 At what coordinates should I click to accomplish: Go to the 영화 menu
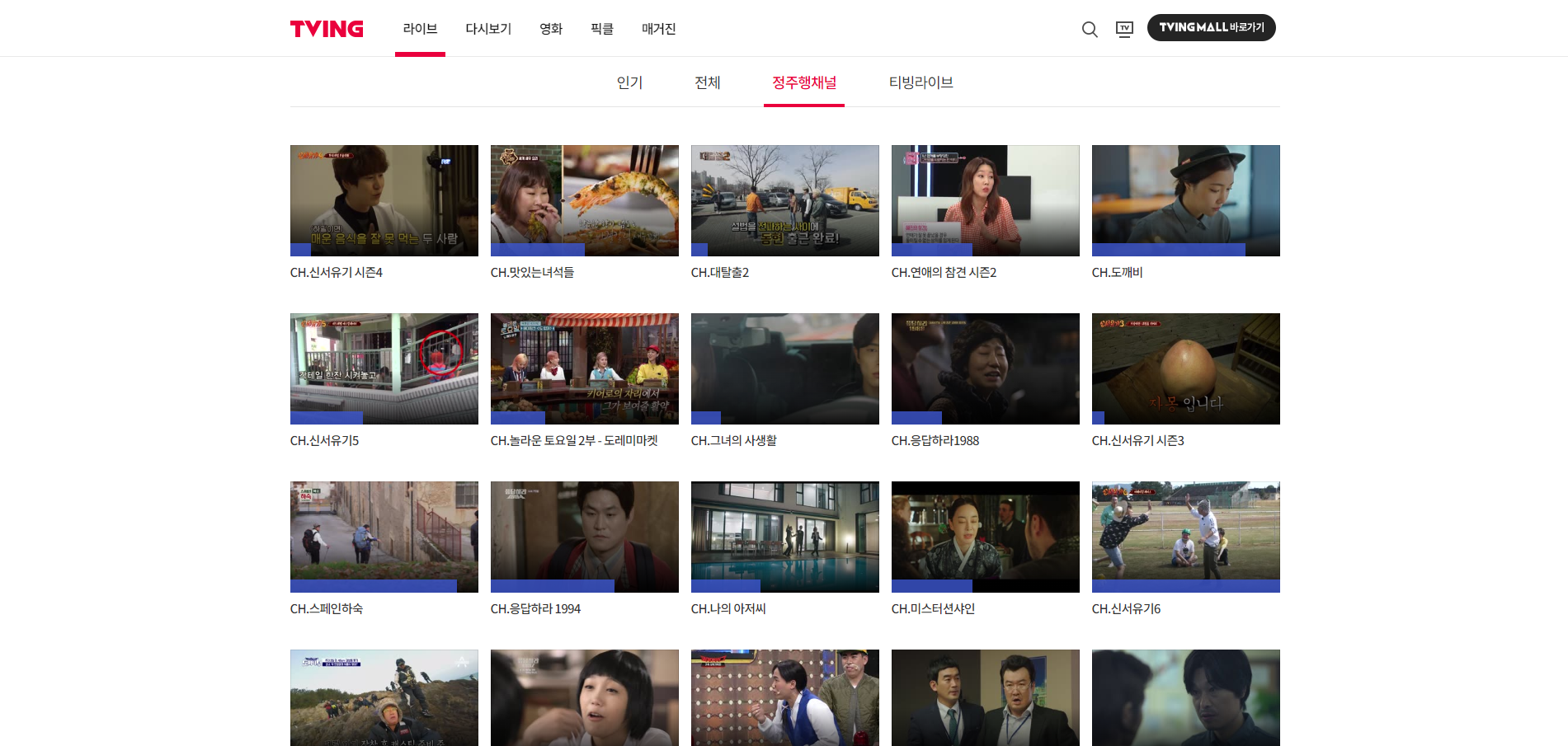[551, 29]
